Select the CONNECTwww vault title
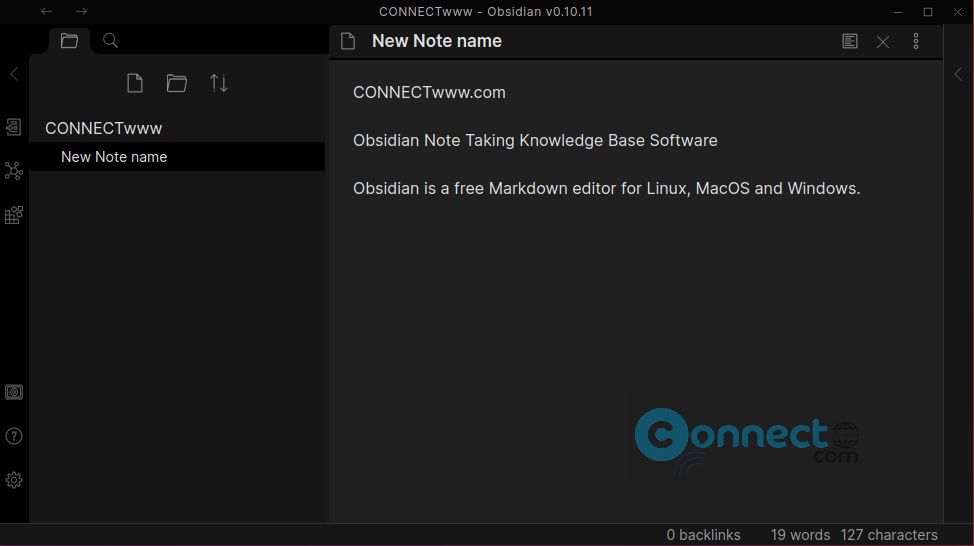The height and width of the screenshot is (546, 974). click(104, 128)
